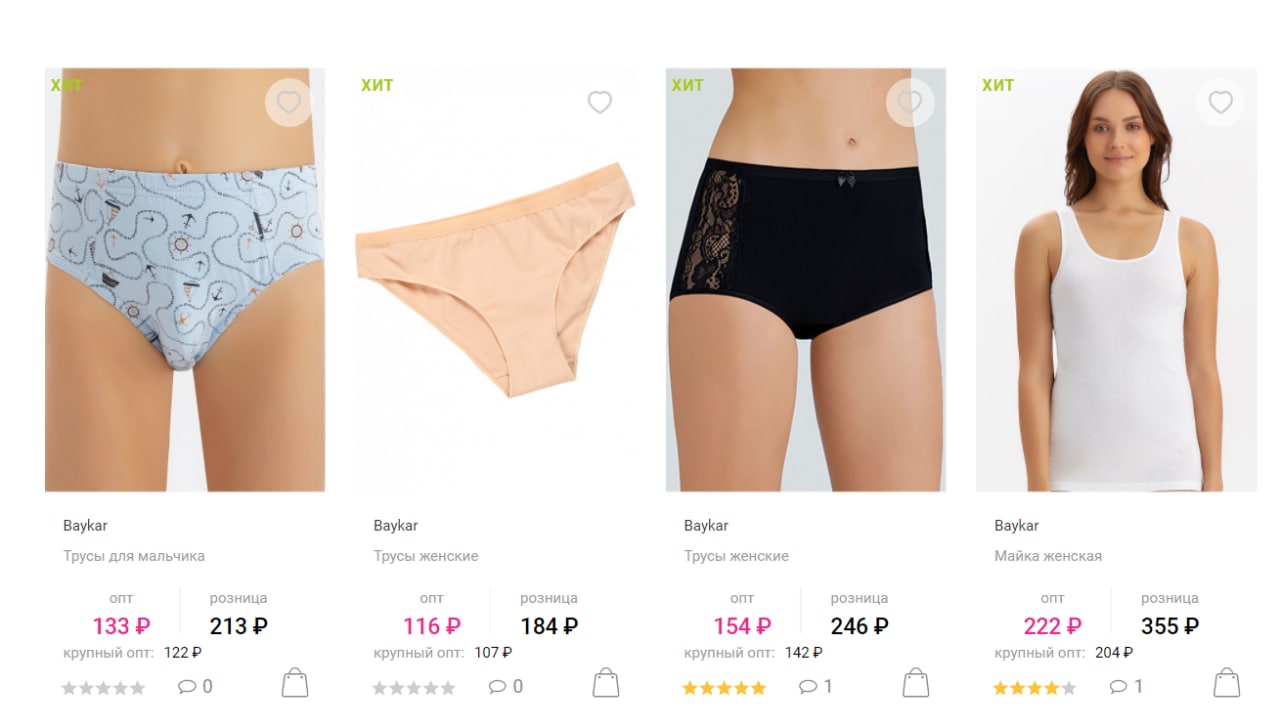
Task: Toggle wishlist heart on white tank top
Action: pos(1220,102)
